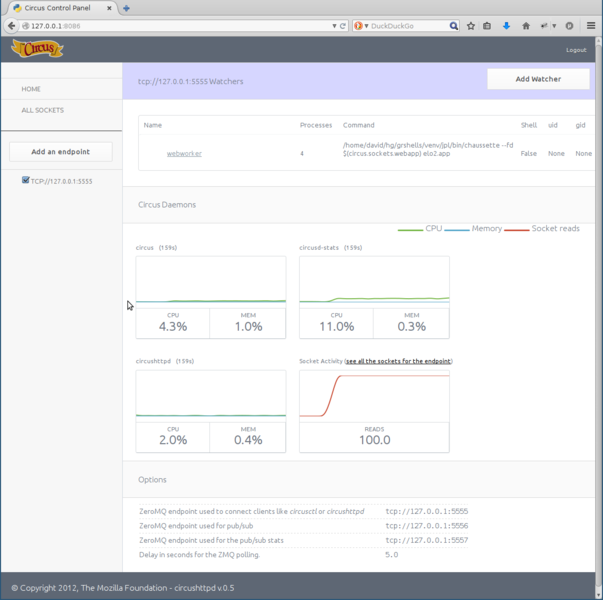This screenshot has width=603, height=600.
Task: Reload the page with the refresh icon
Action: [343, 26]
